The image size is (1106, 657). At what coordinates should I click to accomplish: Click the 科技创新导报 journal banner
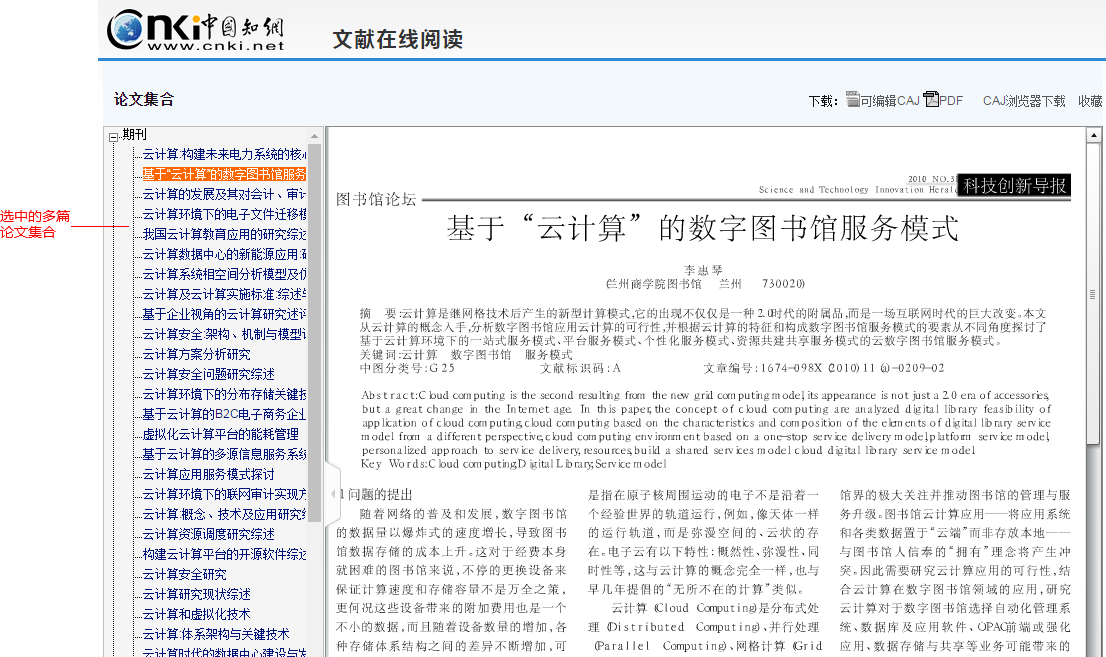click(x=1014, y=186)
